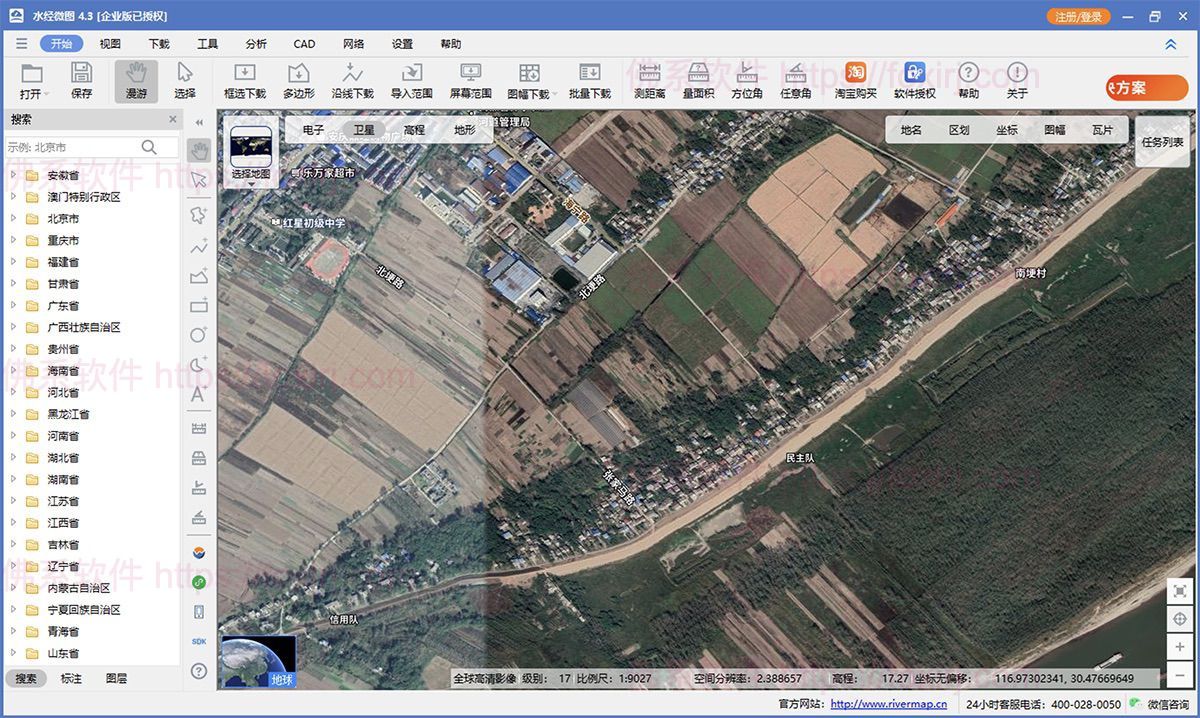Click the 注册/登录 register login button
1200x718 pixels.
pos(1078,17)
